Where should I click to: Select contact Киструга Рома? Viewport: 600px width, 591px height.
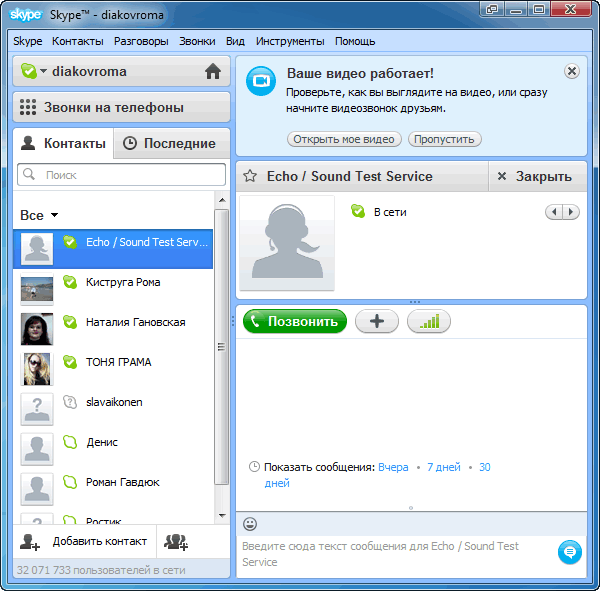(x=113, y=289)
